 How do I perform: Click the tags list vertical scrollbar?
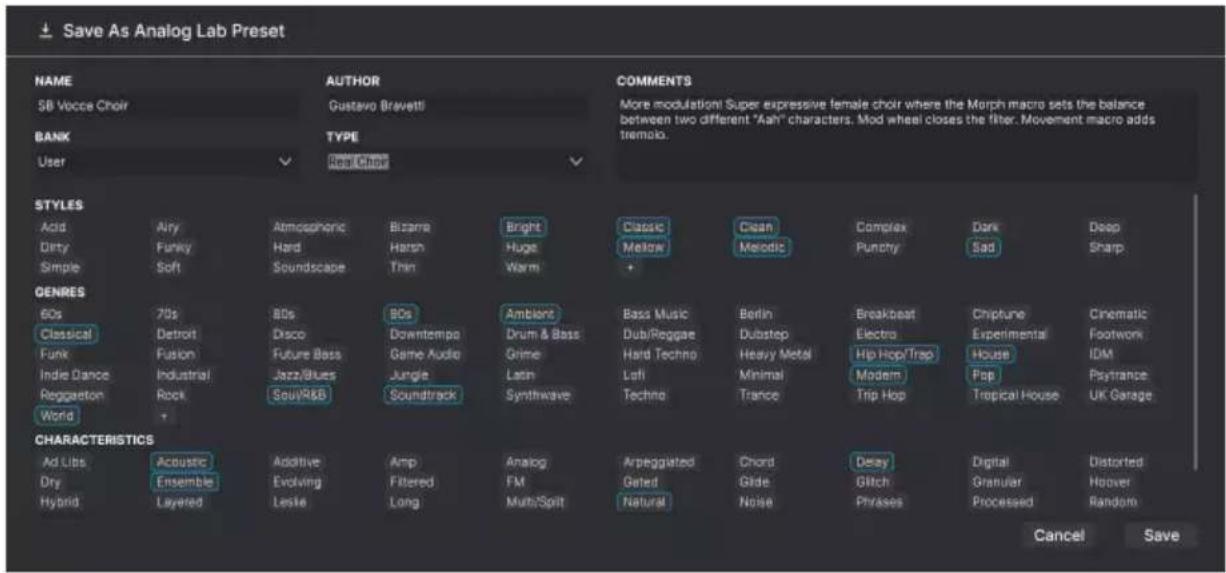(1196, 330)
